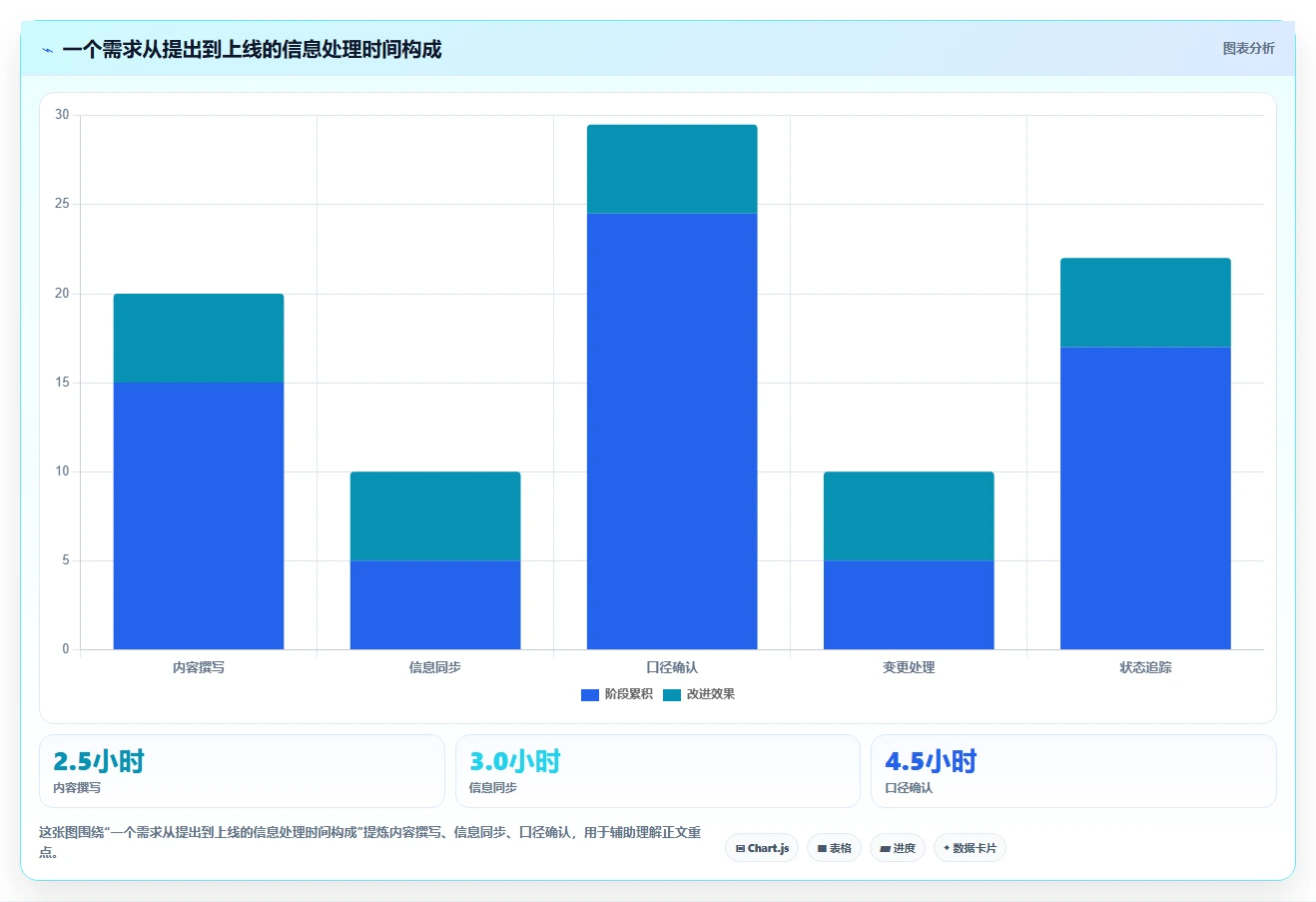Click the blue 变更处理 bar segment
The height and width of the screenshot is (902, 1316).
[909, 604]
